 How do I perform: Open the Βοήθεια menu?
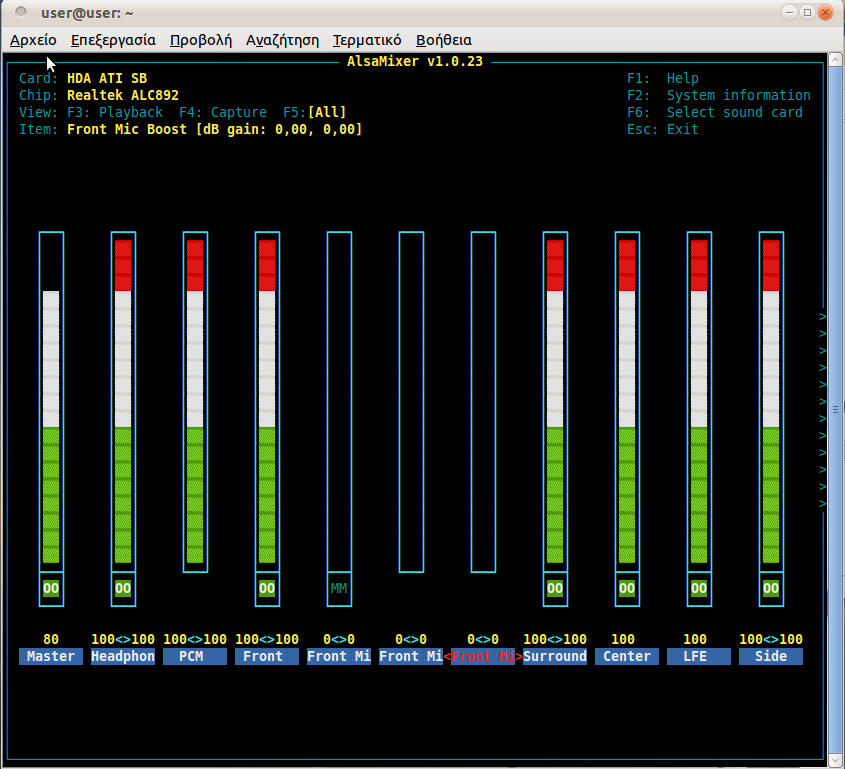(443, 40)
